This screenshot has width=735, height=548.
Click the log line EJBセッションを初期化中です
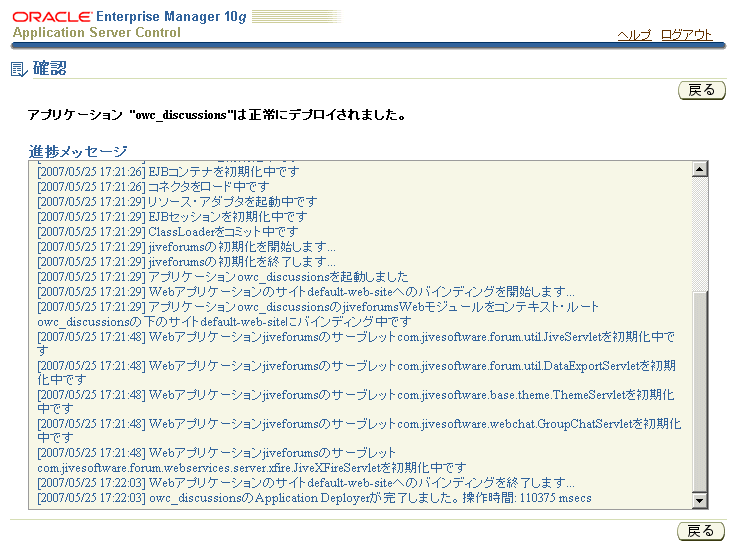(x=172, y=217)
